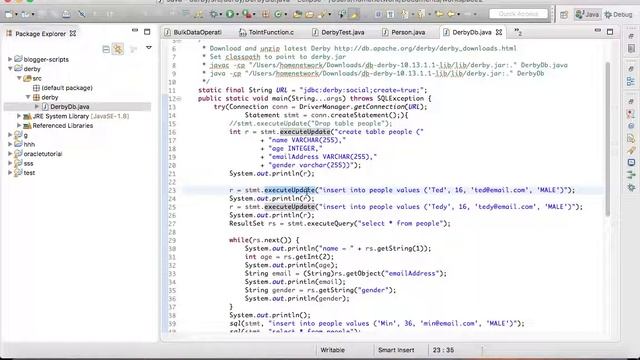Select the hhh project
Image resolution: width=640 pixels, height=360 pixels.
coord(29,144)
